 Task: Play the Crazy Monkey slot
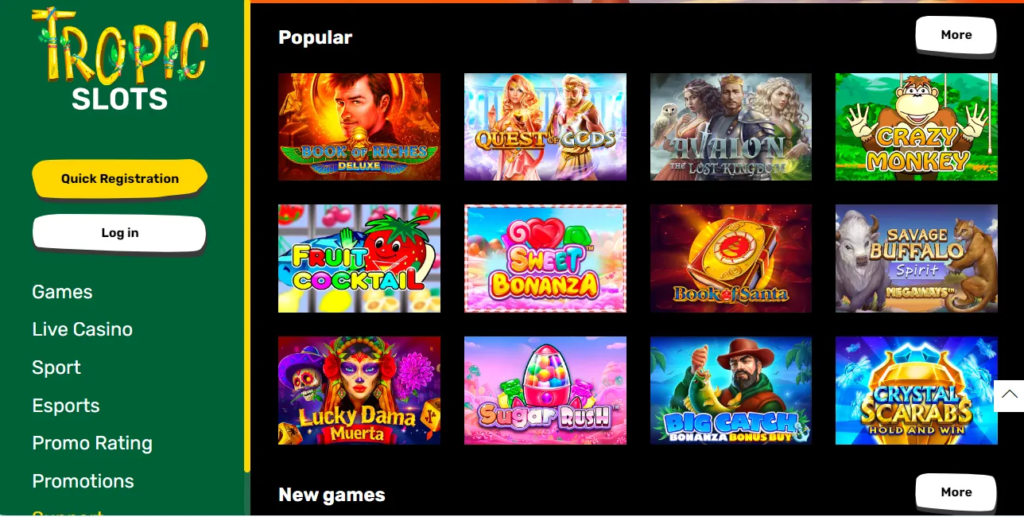click(x=916, y=127)
